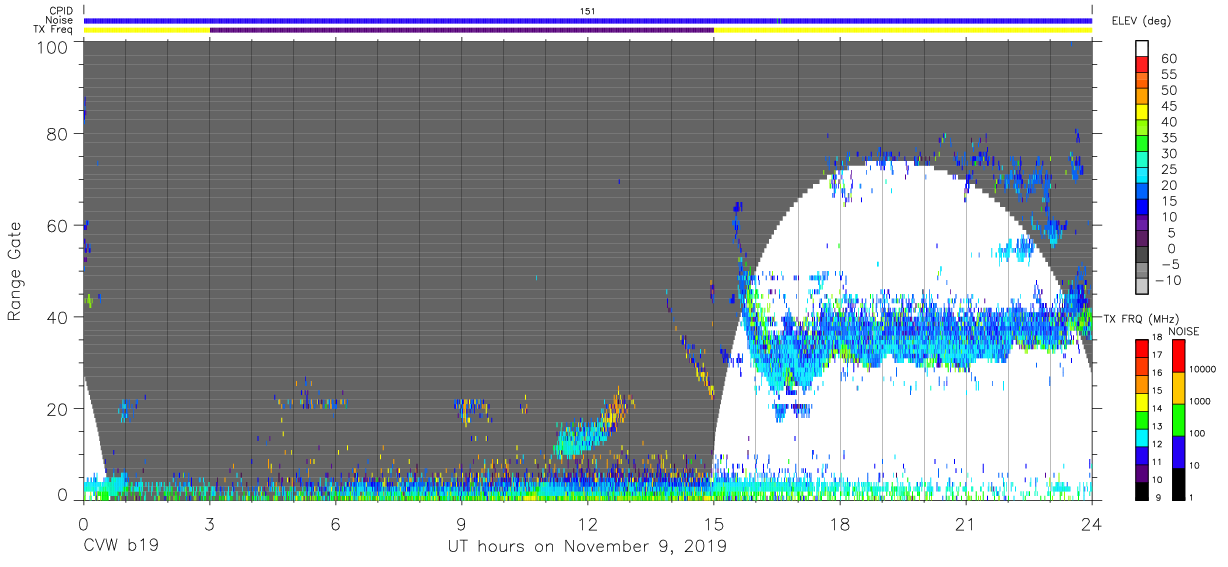Click 'UT hours on November 9, 2019' axis title
This screenshot has width=1228, height=567.
tap(586, 548)
